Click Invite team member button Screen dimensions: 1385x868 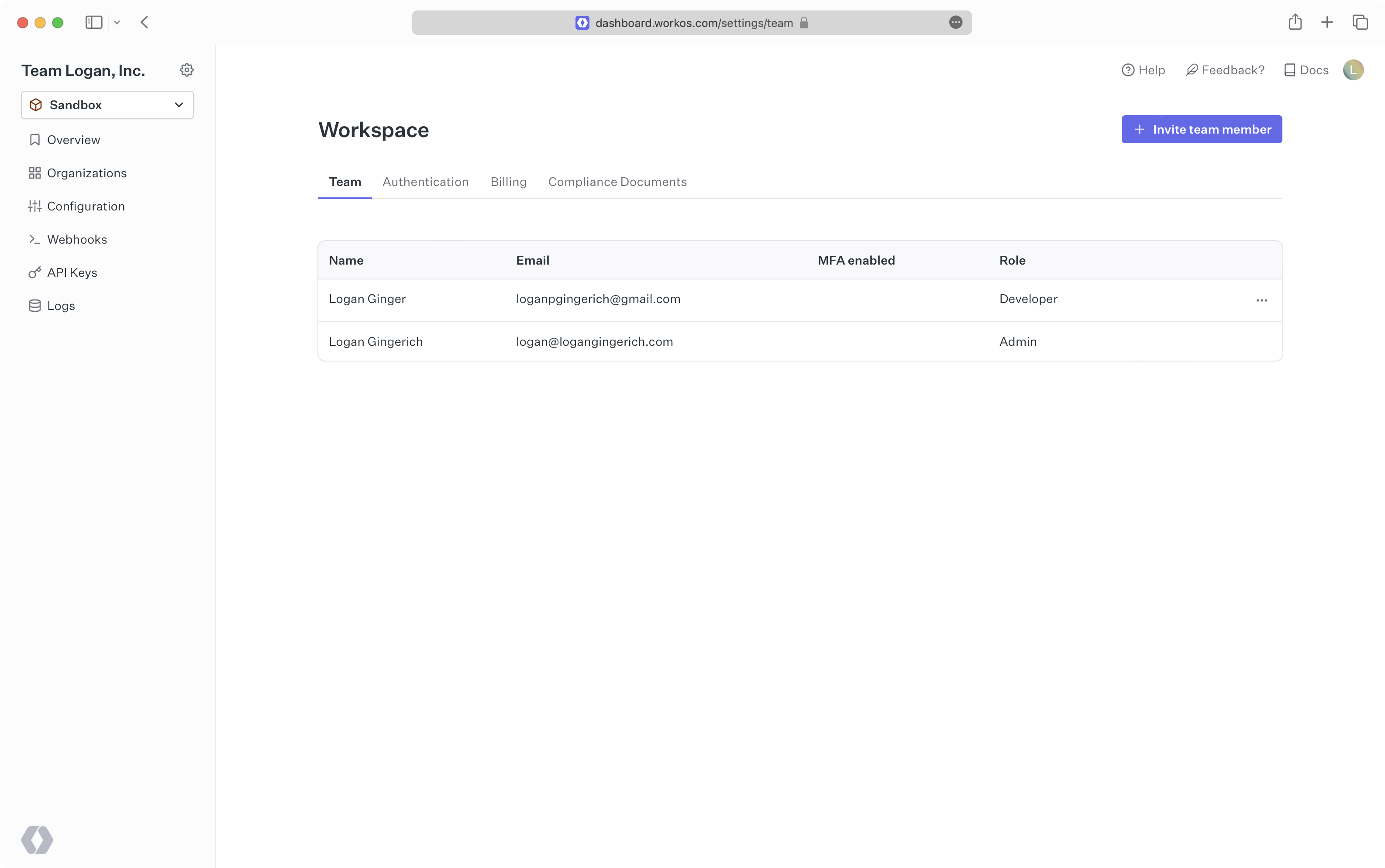click(x=1201, y=130)
